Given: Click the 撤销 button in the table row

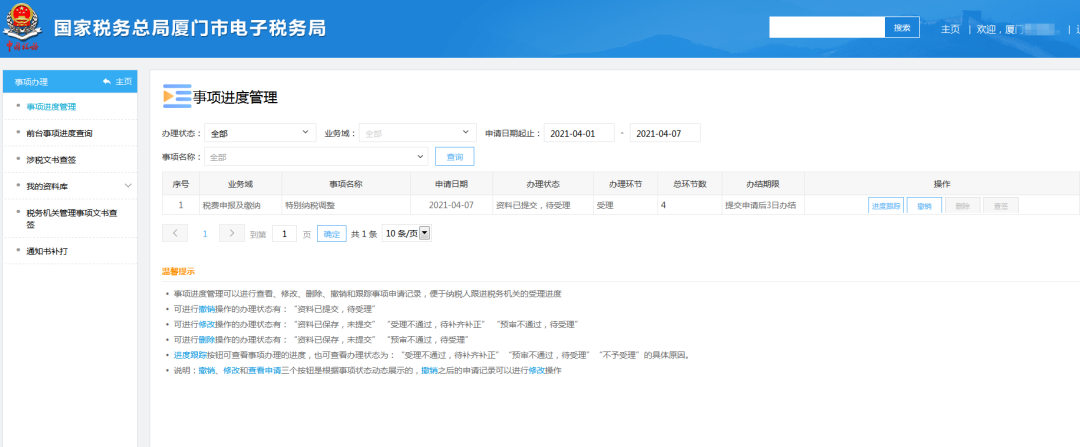Looking at the screenshot, I should (x=923, y=205).
